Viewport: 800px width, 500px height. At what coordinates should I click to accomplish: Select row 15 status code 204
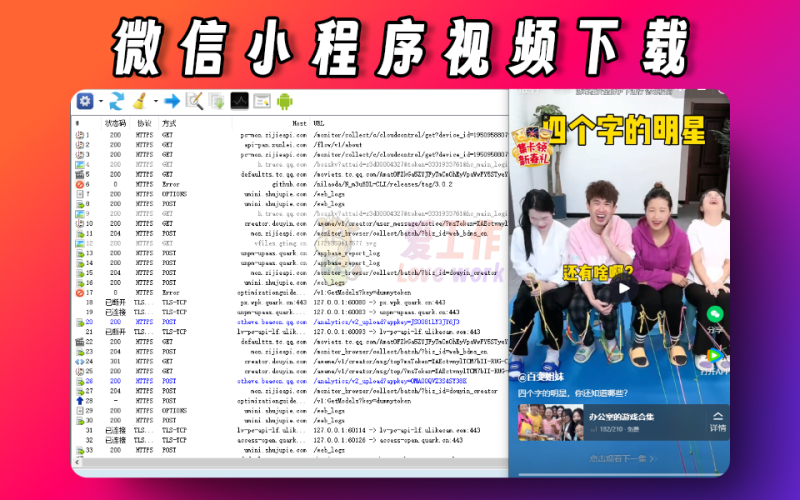pos(115,273)
